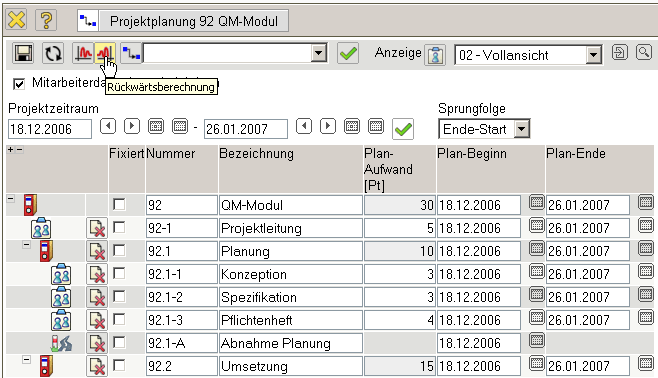Click the QM-Modul red binder icon

[30, 205]
